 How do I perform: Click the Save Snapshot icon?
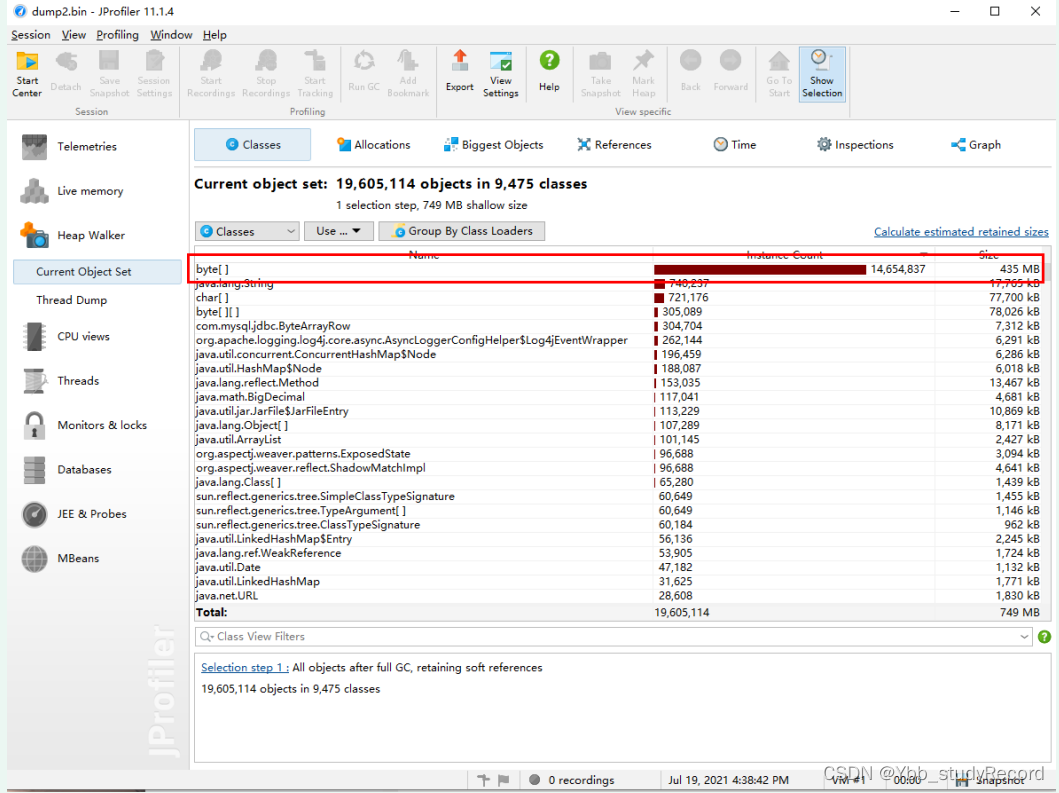tap(109, 74)
